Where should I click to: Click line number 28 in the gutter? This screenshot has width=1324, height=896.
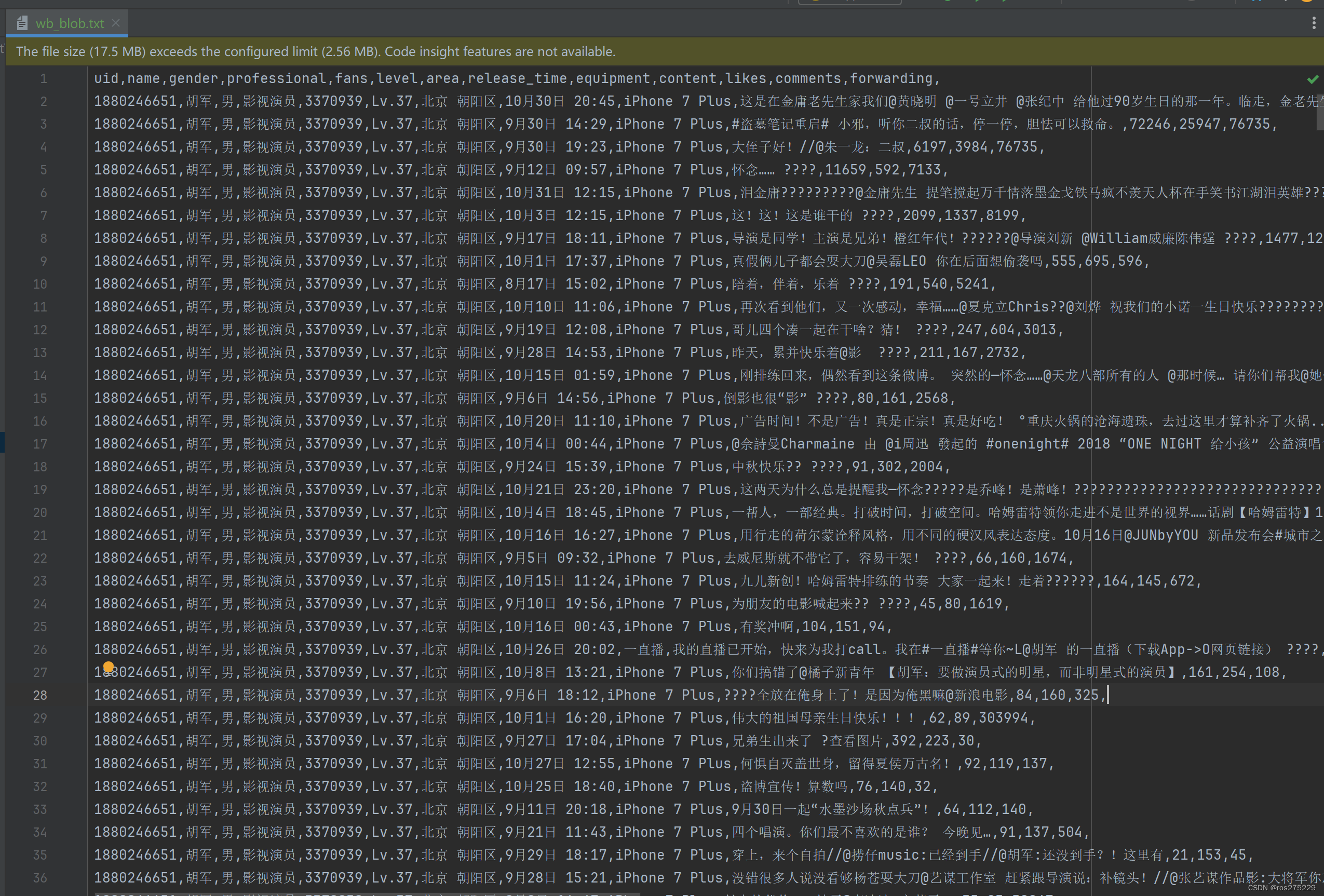tap(40, 695)
